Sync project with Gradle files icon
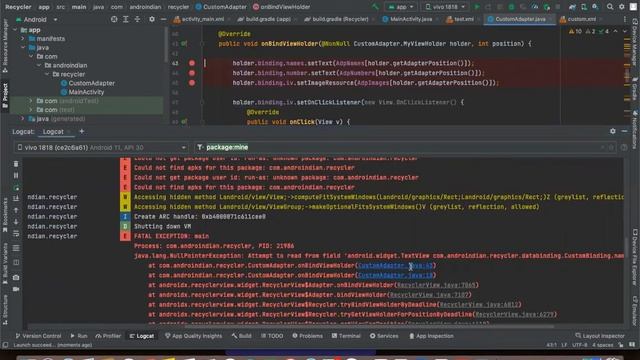 click(x=572, y=7)
